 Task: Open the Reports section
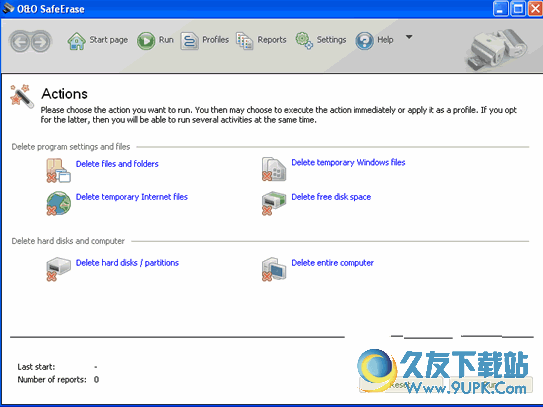272,40
